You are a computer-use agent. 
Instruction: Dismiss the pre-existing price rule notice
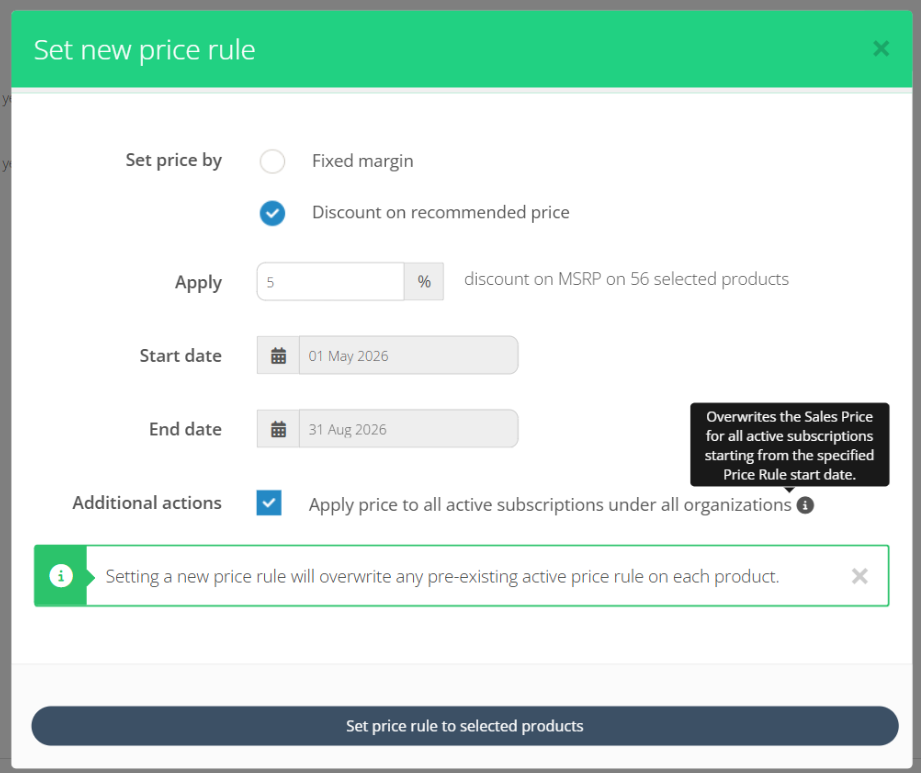(x=859, y=576)
